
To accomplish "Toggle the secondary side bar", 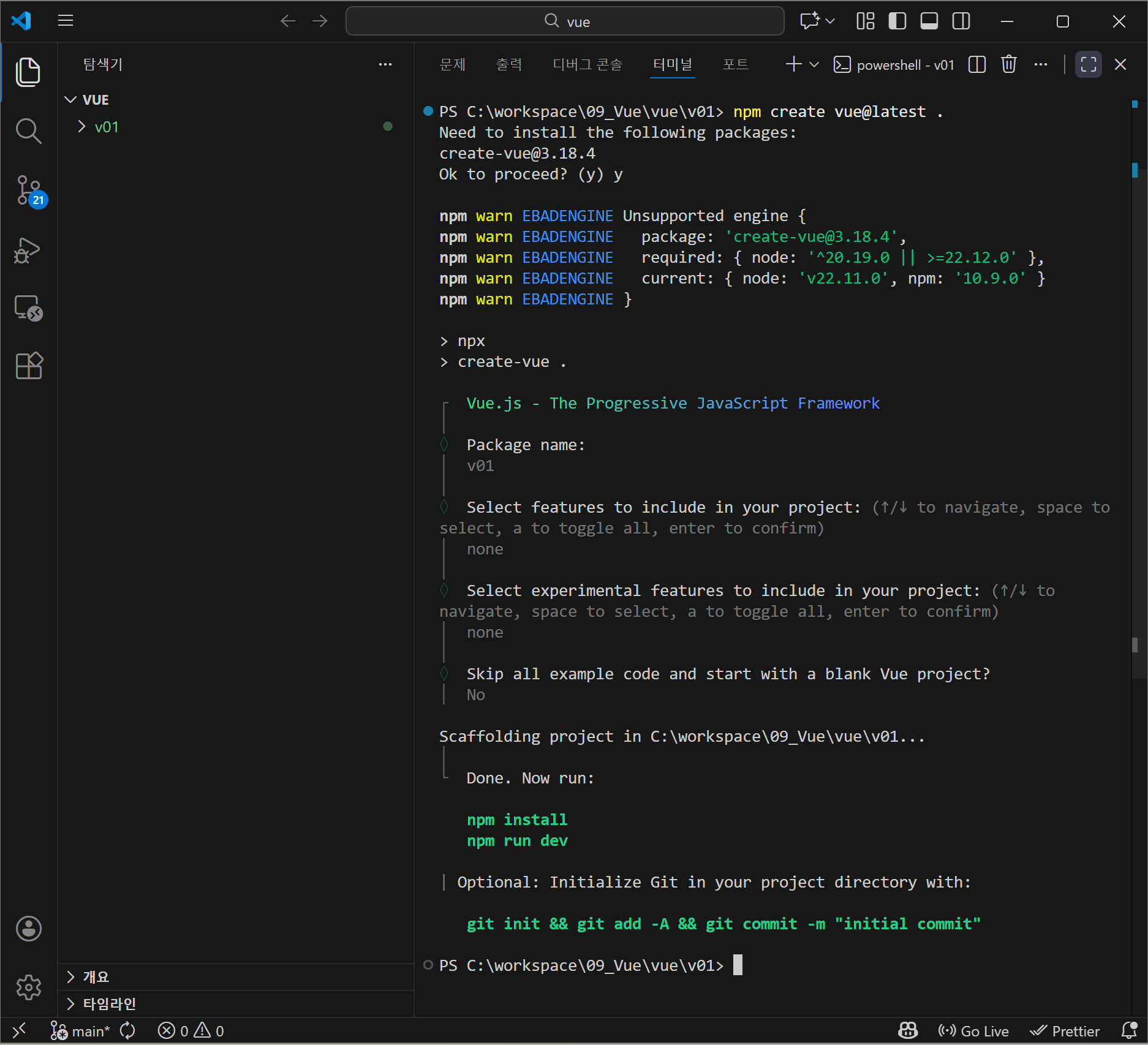I will pos(961,21).
